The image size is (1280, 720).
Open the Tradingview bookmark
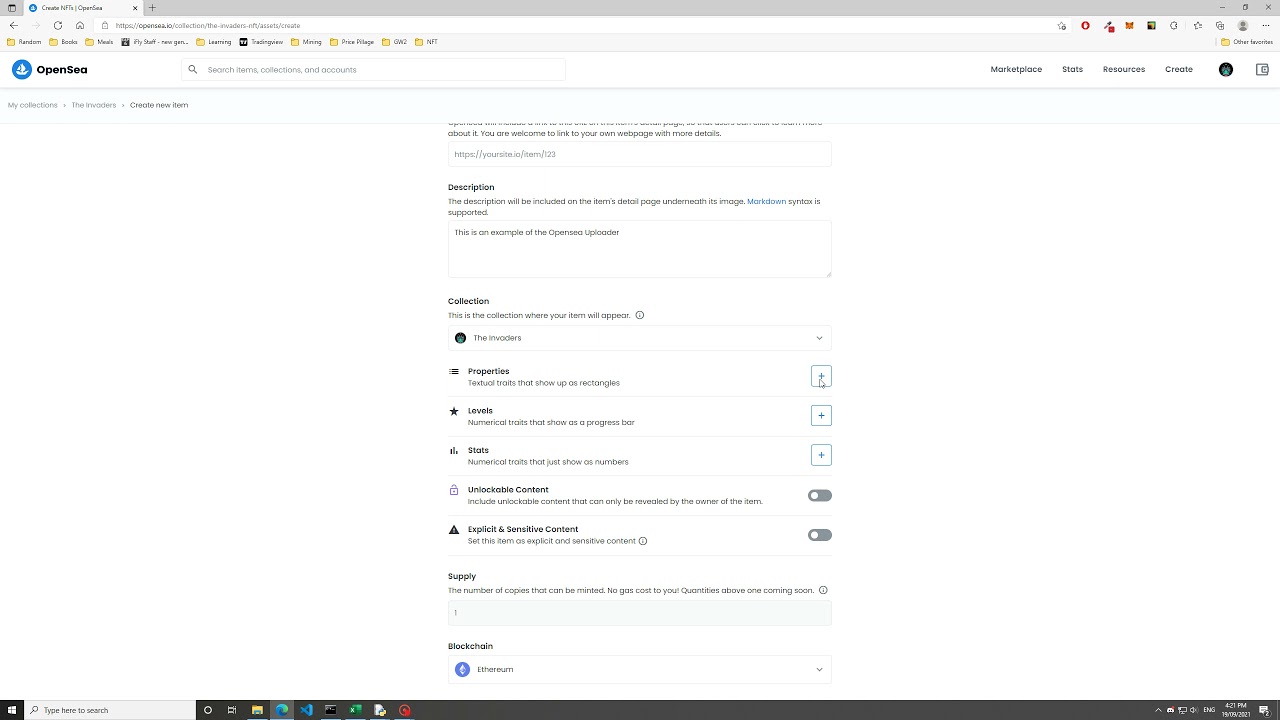pos(261,42)
